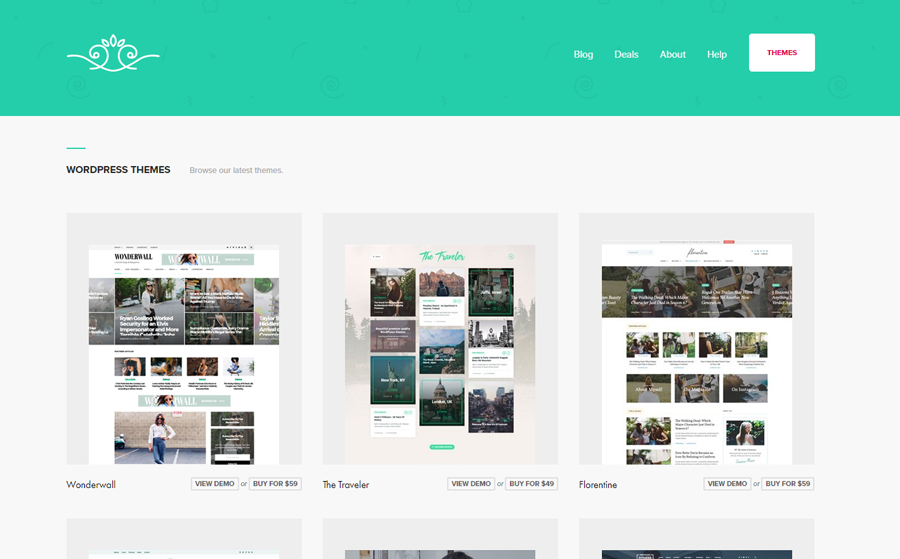
Task: Select Help in the top navigation
Action: [716, 54]
